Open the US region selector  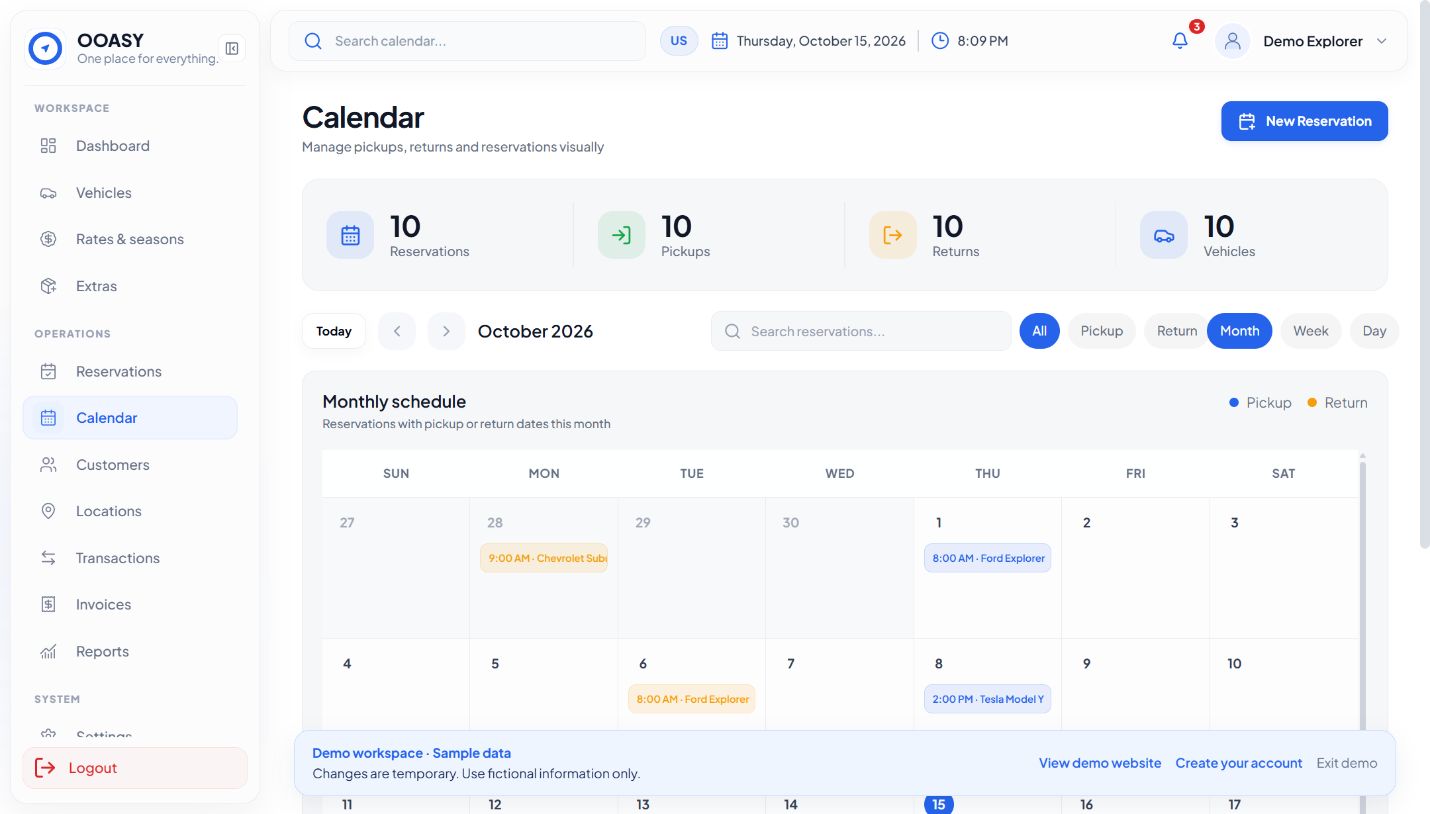(x=679, y=41)
